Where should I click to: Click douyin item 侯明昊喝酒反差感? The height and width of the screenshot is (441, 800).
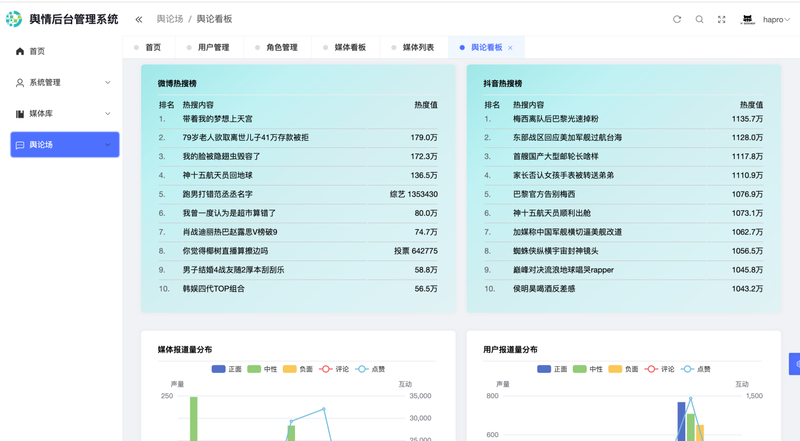(544, 289)
